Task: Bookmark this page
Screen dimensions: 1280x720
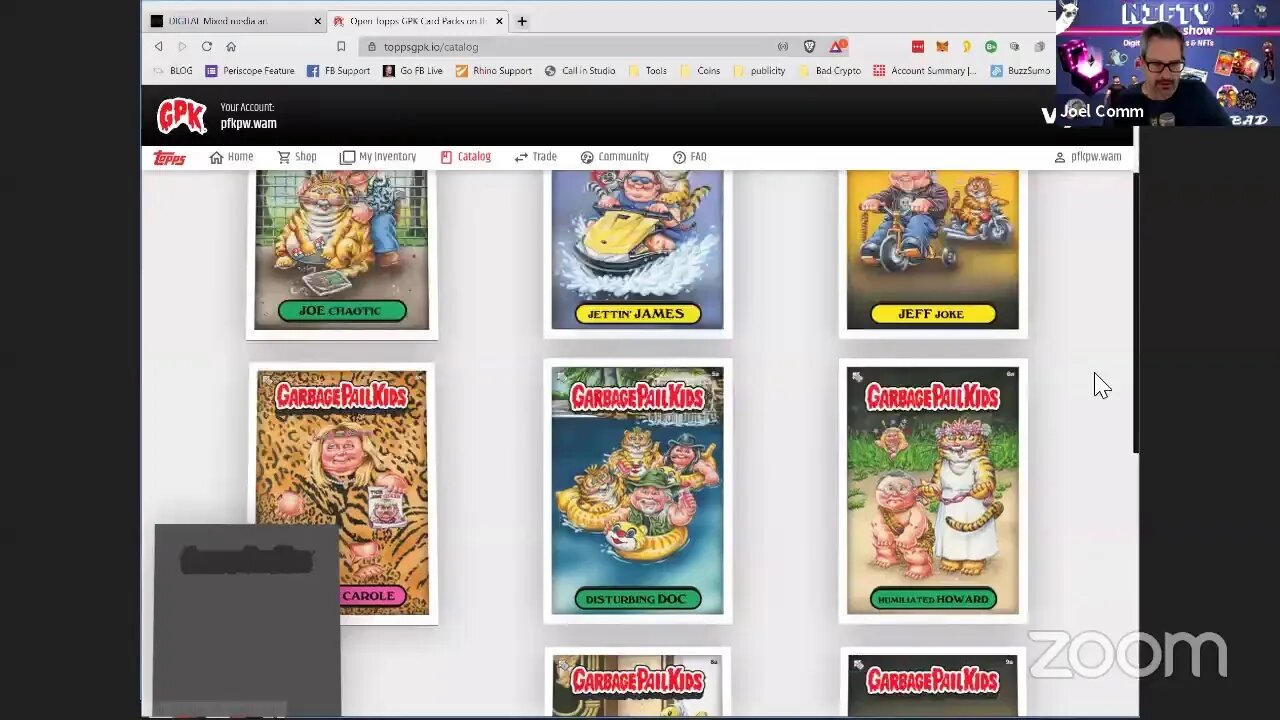Action: (x=341, y=46)
